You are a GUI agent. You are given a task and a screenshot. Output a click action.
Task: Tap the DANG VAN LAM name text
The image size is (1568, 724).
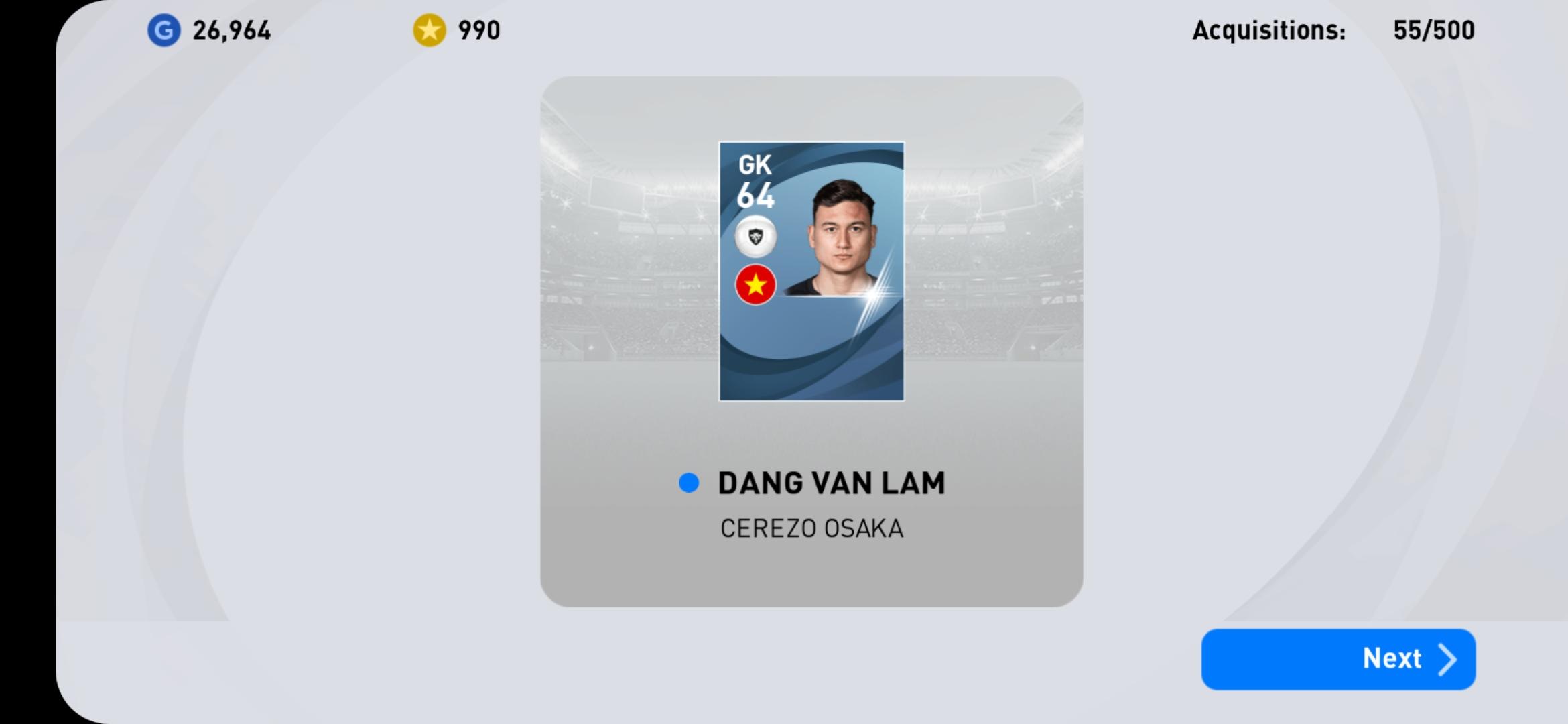click(832, 483)
